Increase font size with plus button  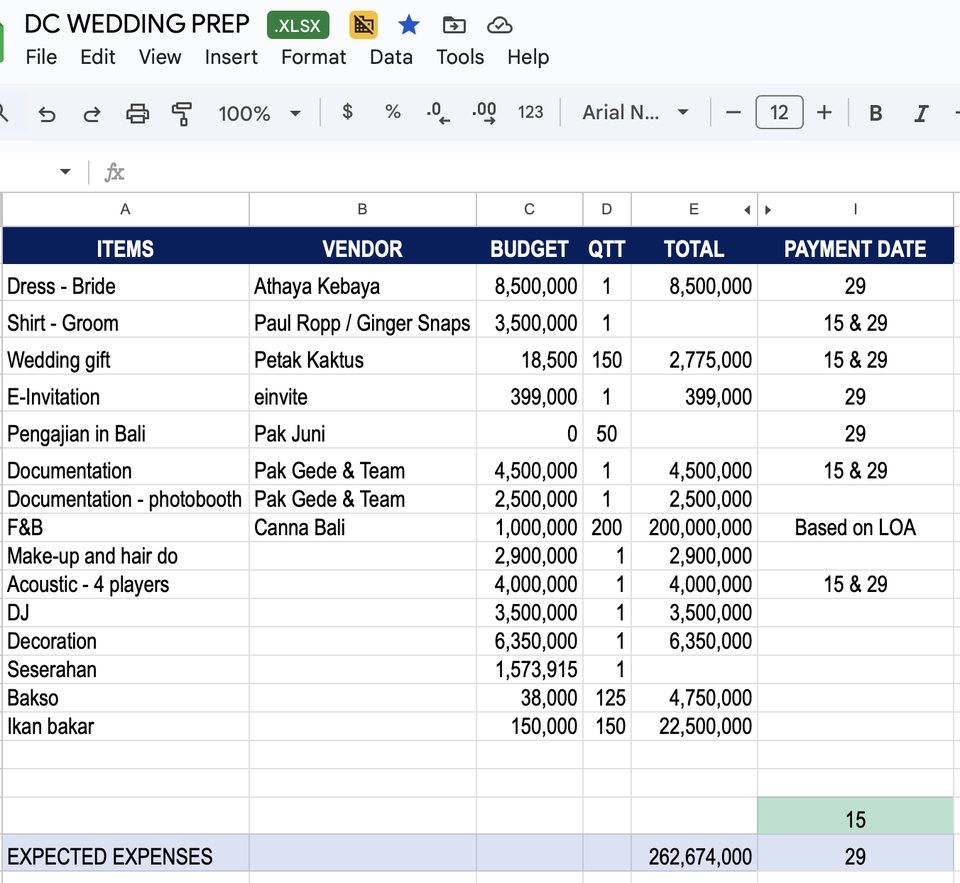point(824,113)
